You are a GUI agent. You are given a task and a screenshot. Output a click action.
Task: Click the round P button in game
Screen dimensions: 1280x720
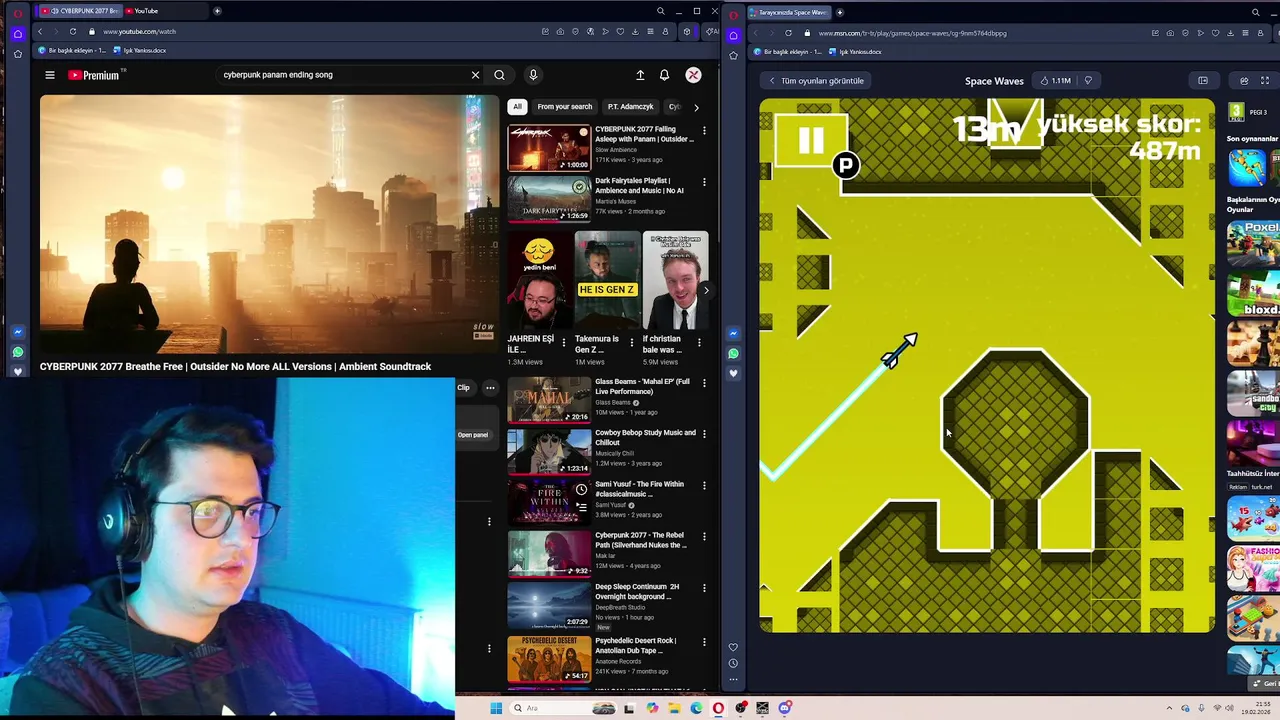845,166
